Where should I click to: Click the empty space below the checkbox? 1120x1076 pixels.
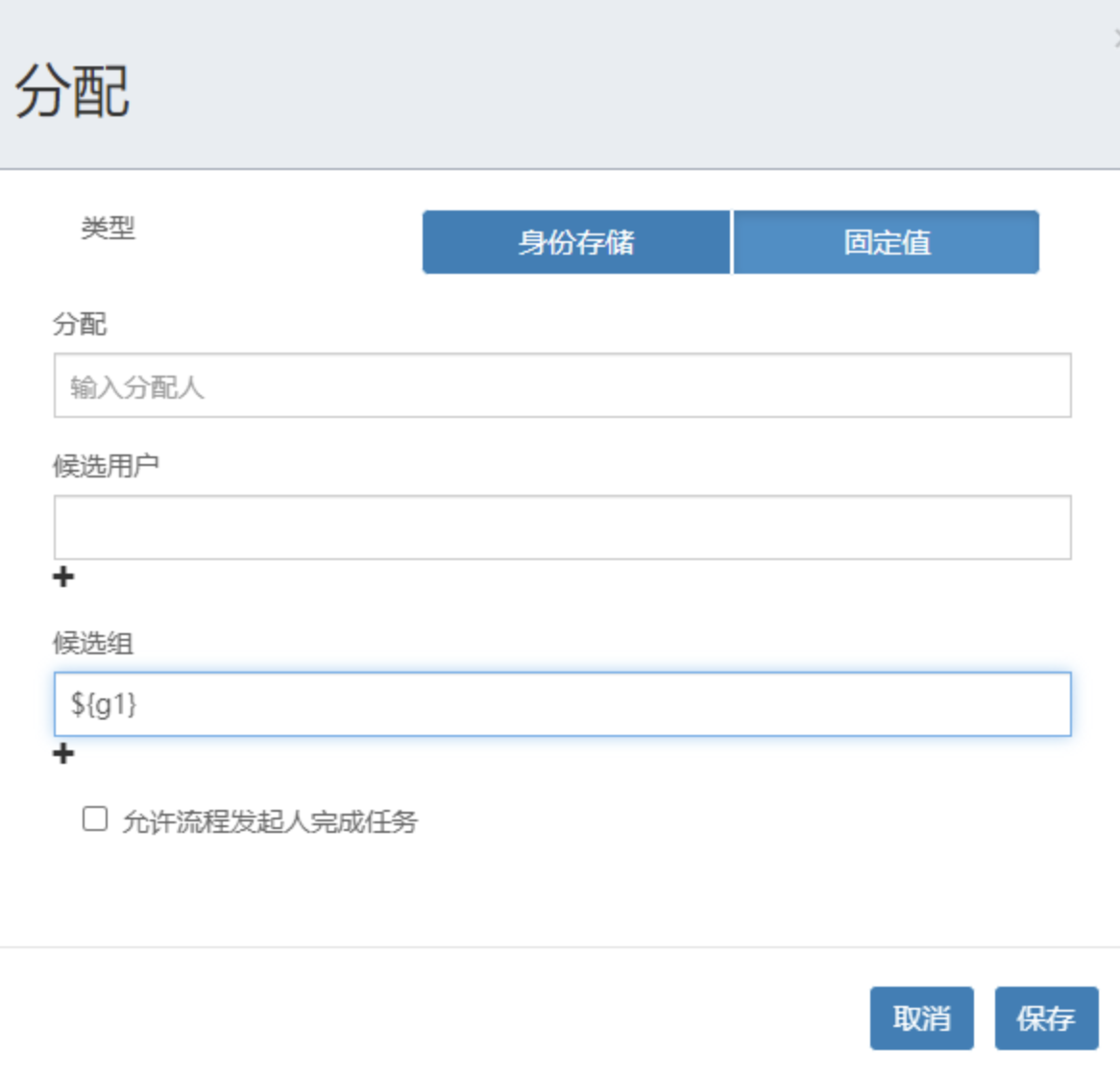[557, 893]
